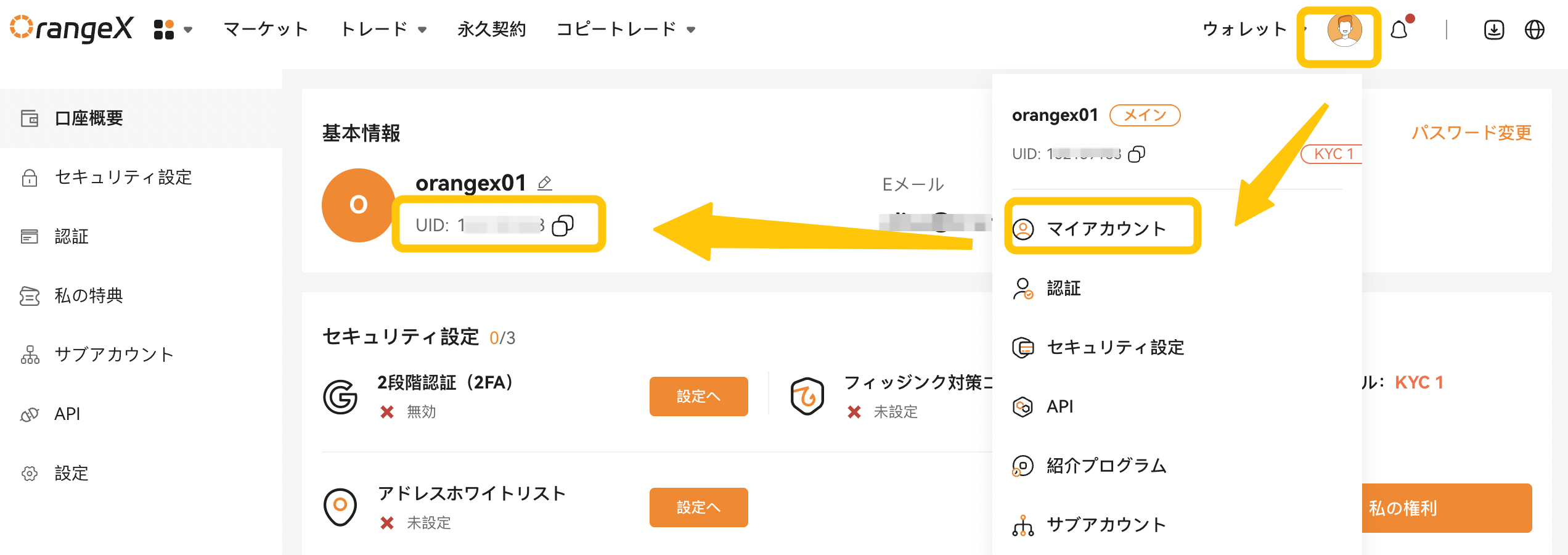
Task: Click 設定へ for アドレスホワイトリスト
Action: 698,508
